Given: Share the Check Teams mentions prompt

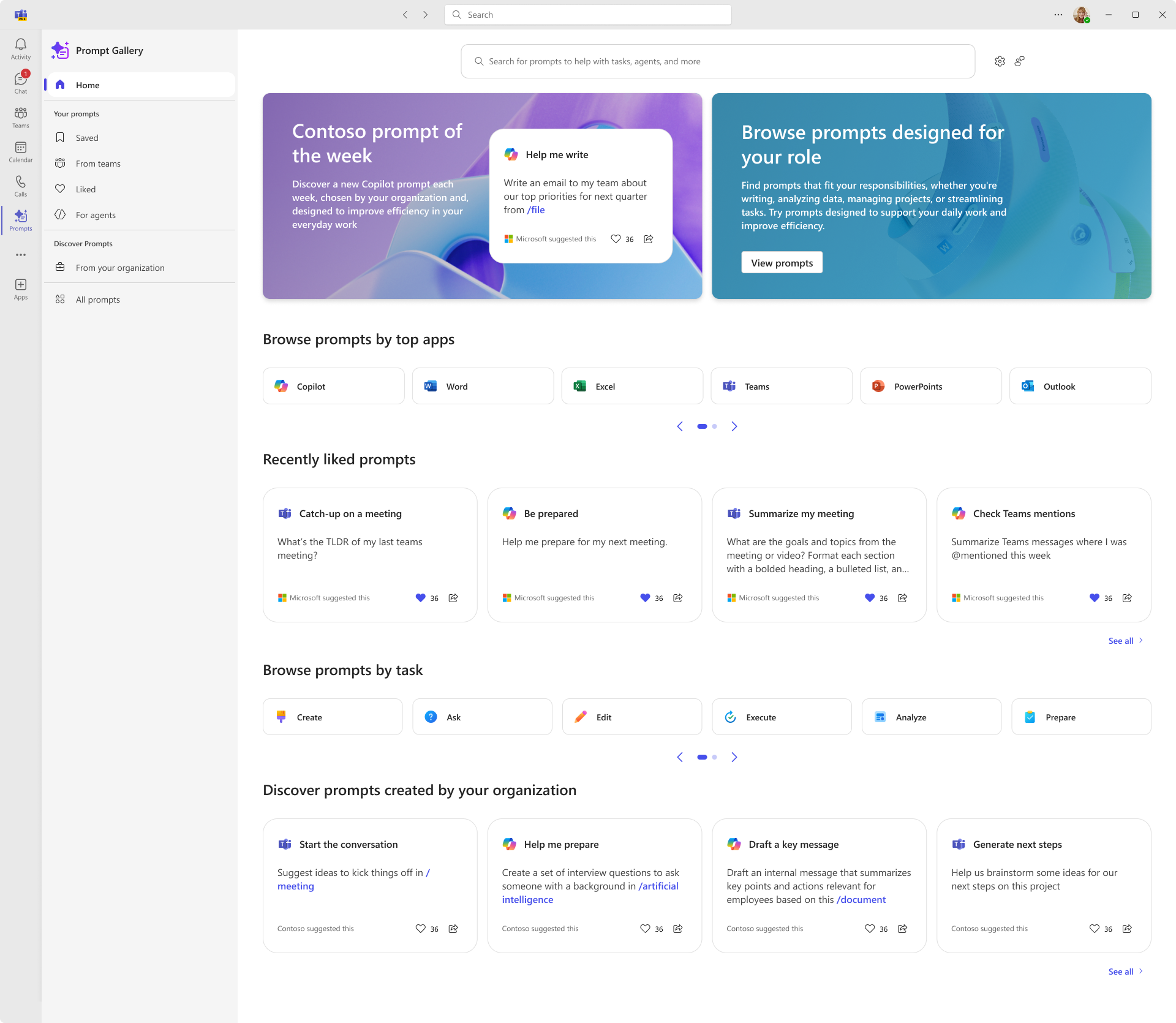Looking at the screenshot, I should pos(1128,598).
